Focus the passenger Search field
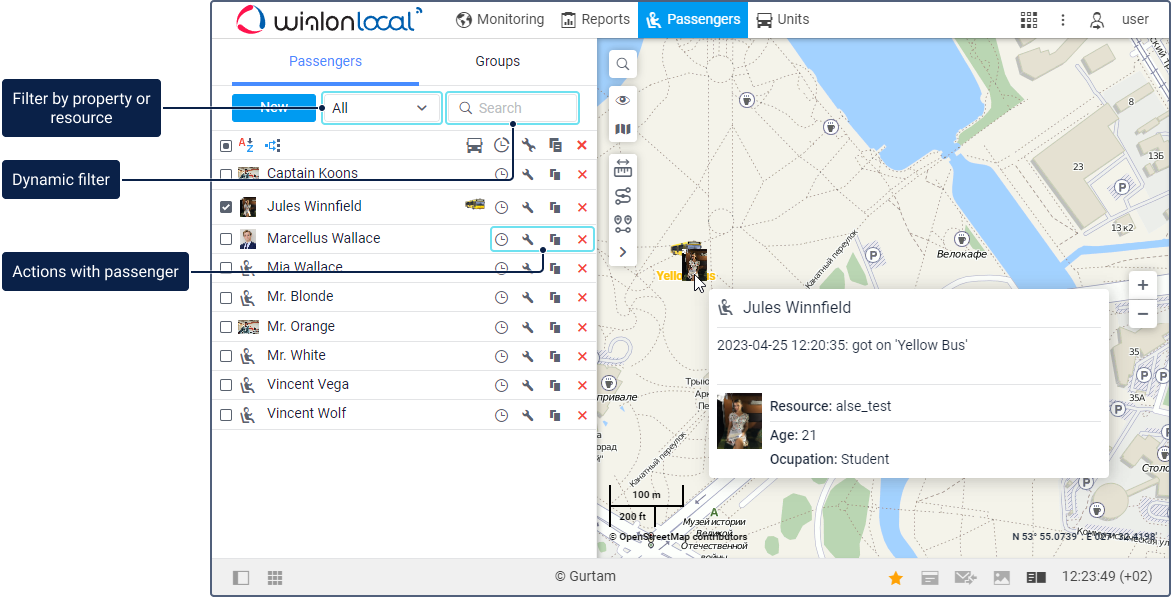Viewport: 1171px width, 597px height. pos(512,108)
